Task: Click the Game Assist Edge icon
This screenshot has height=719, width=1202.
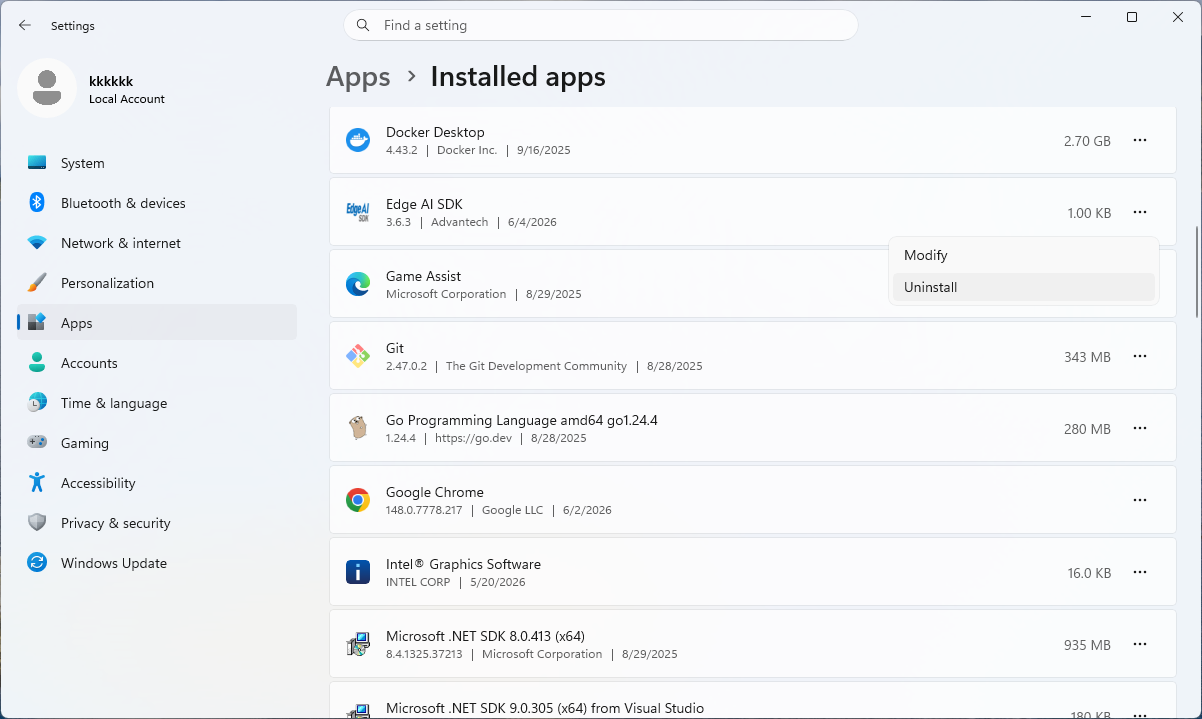Action: 358,284
